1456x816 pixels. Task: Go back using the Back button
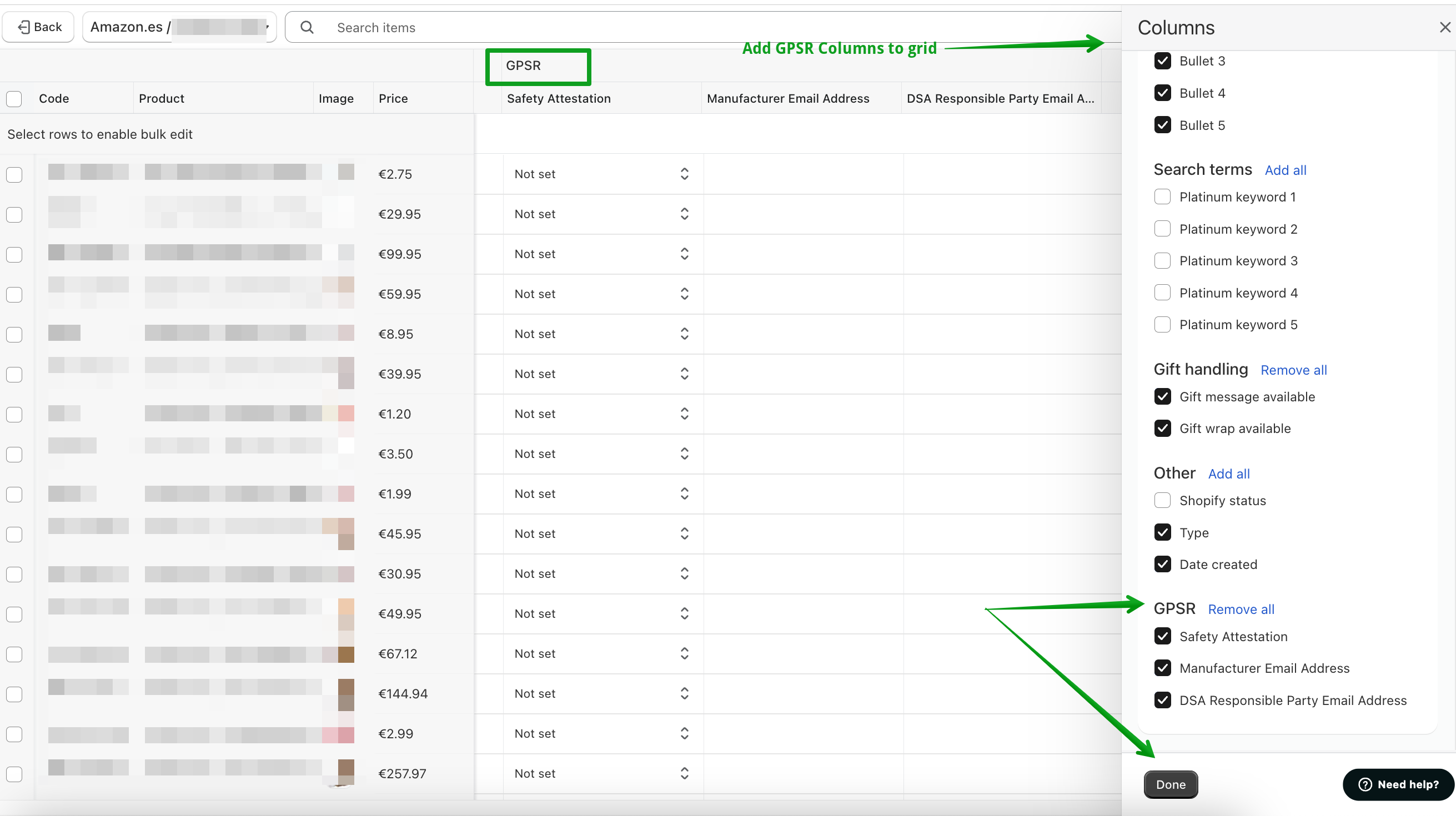pyautogui.click(x=38, y=27)
